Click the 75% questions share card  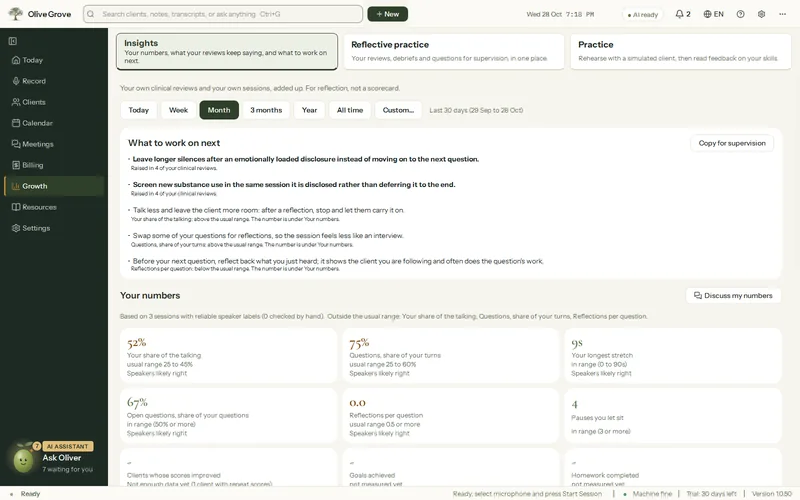click(x=451, y=356)
